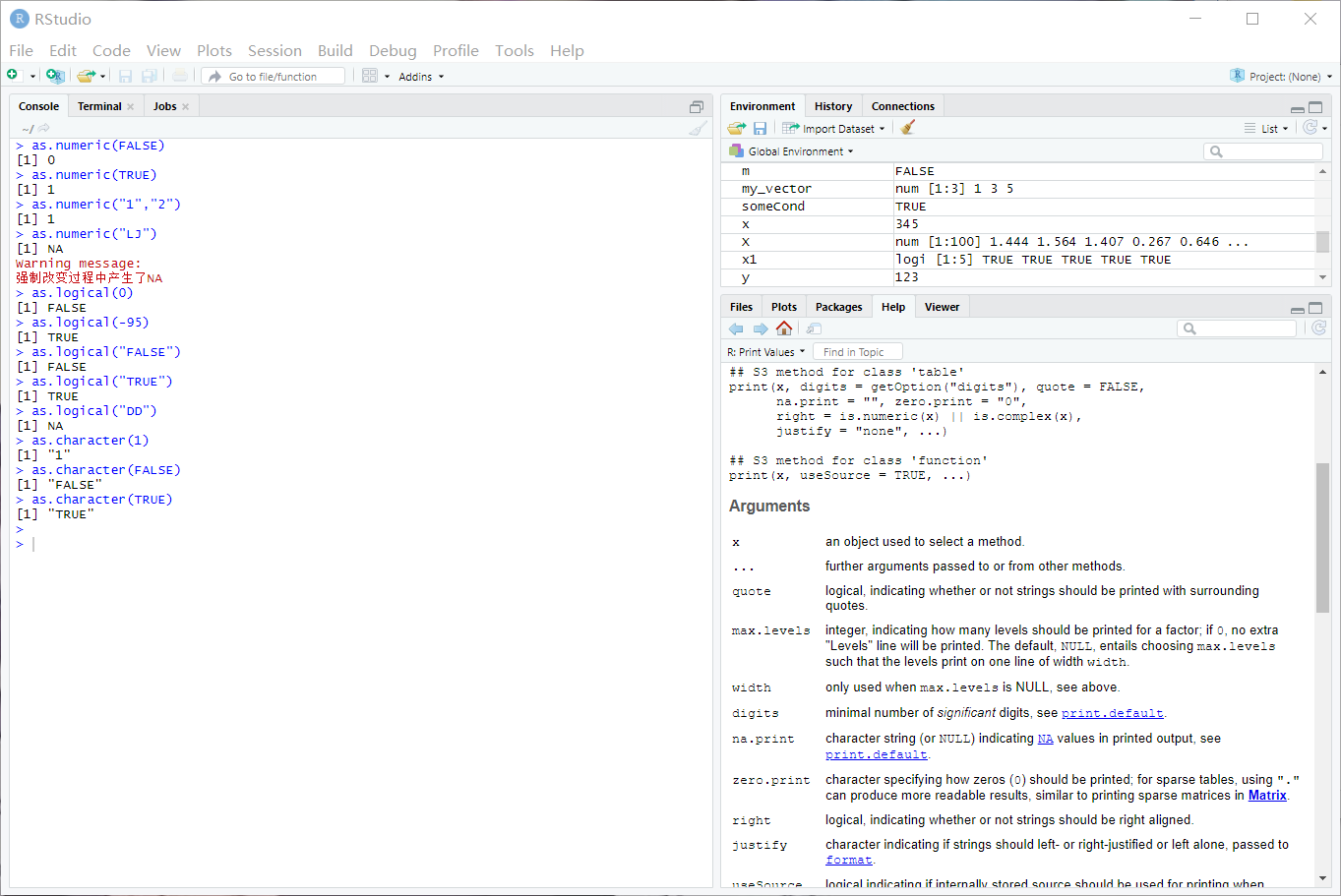Open the New File dropdown arrow
This screenshot has width=1341, height=896.
pos(32,77)
